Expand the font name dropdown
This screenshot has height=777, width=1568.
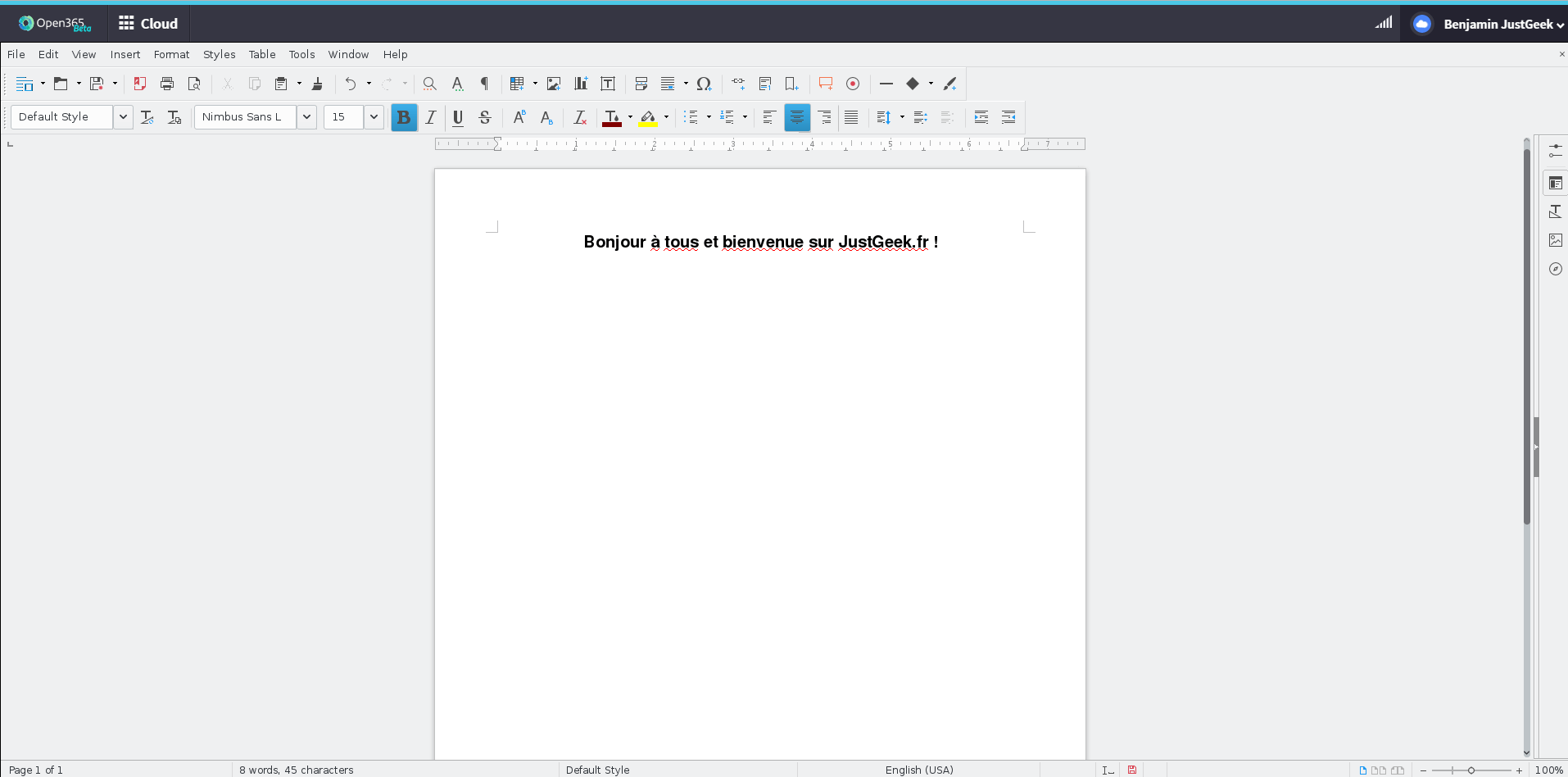pos(306,117)
